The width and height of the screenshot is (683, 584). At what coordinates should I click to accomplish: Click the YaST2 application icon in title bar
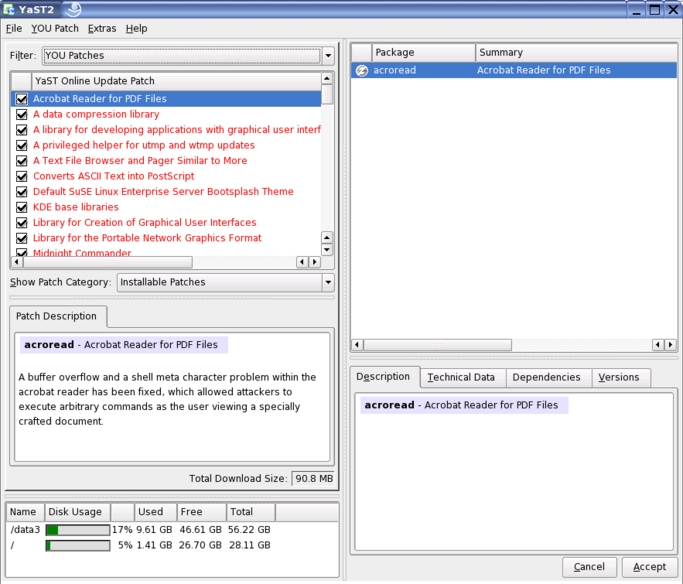(x=9, y=10)
